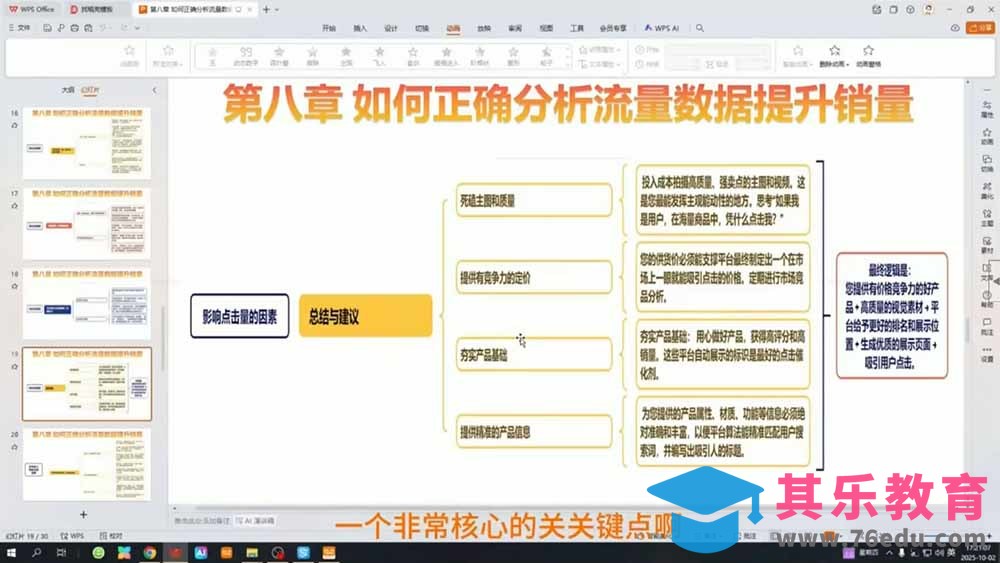Click the AI 演讲稿 button below slide
The image size is (1000, 563).
255,521
